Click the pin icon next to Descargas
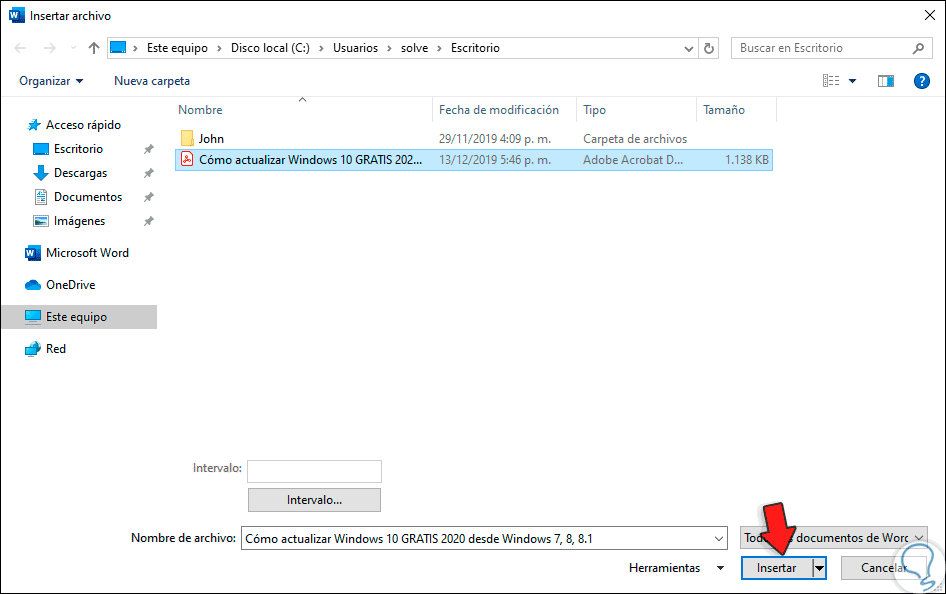 click(x=148, y=173)
